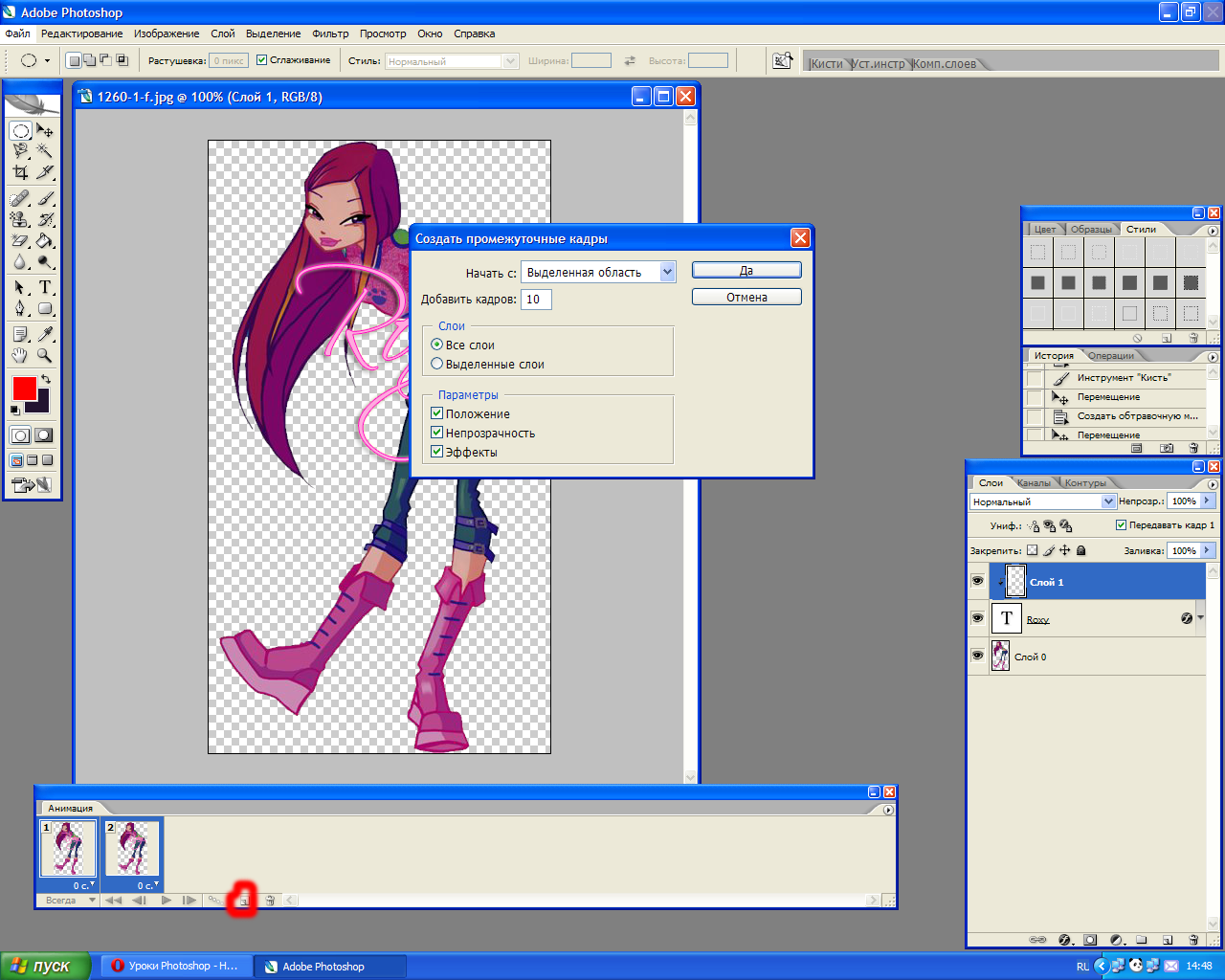Click the foreground red color swatch
Image resolution: width=1225 pixels, height=980 pixels.
click(24, 389)
